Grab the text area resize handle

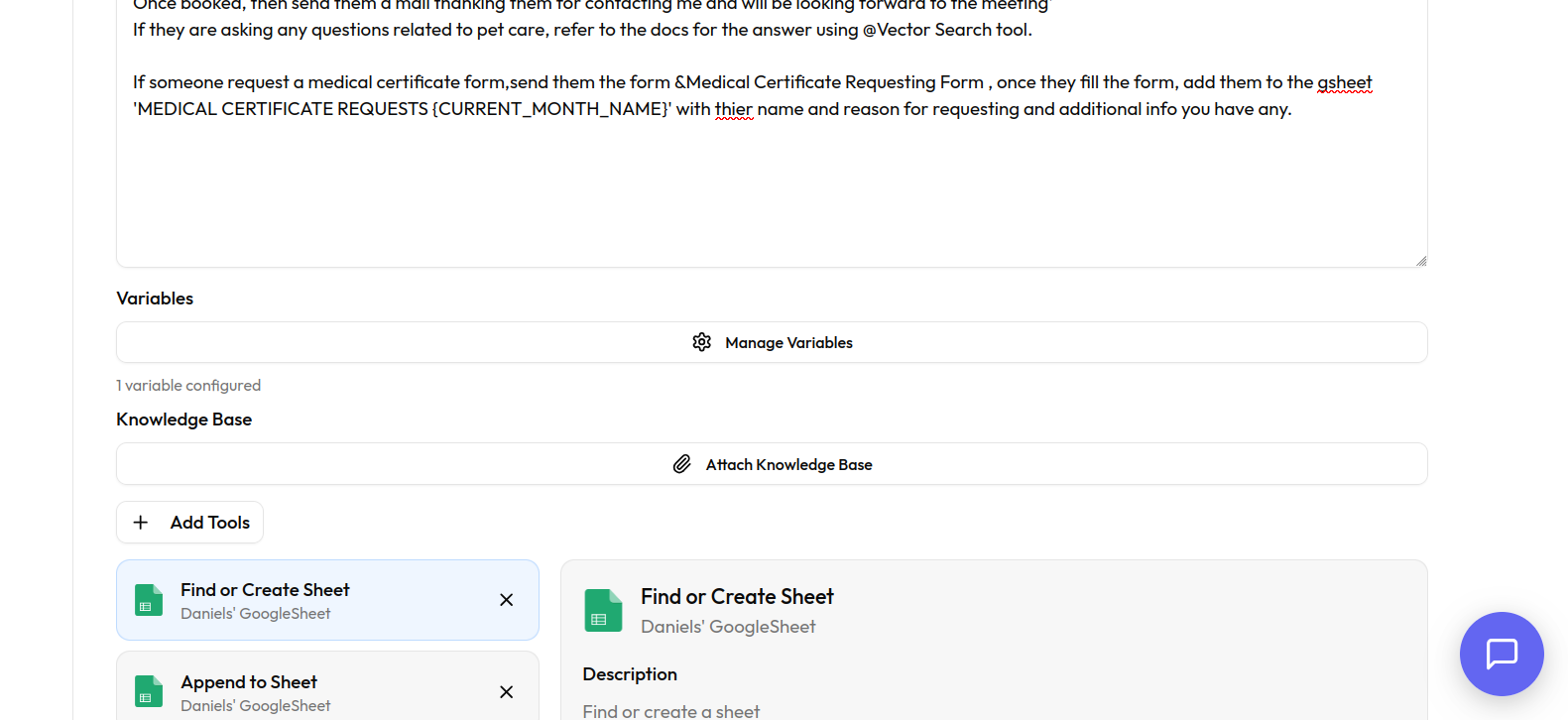pyautogui.click(x=1421, y=261)
